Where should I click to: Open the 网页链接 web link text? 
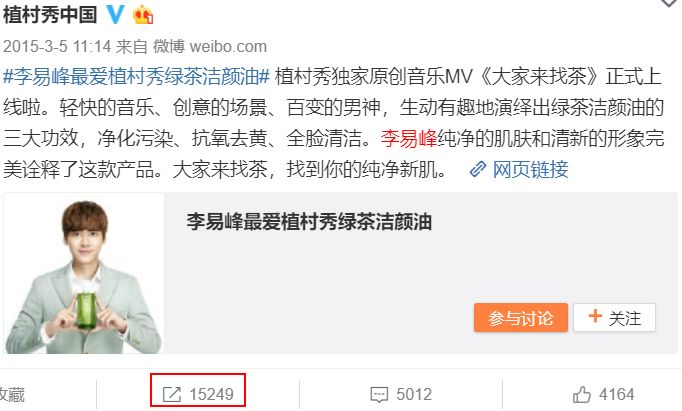coord(530,169)
